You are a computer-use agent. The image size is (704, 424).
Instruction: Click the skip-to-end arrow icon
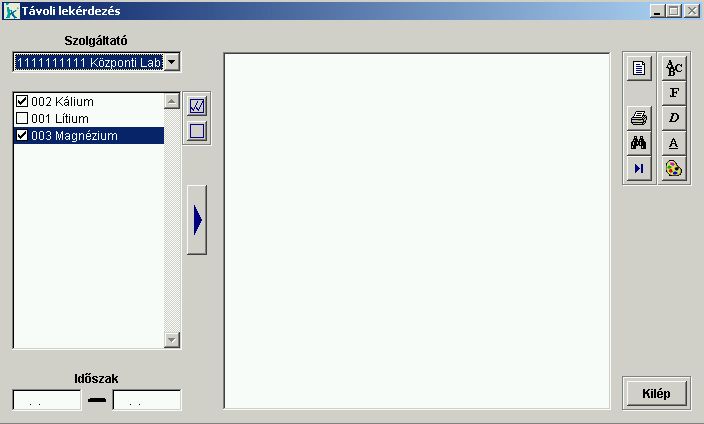pos(639,169)
